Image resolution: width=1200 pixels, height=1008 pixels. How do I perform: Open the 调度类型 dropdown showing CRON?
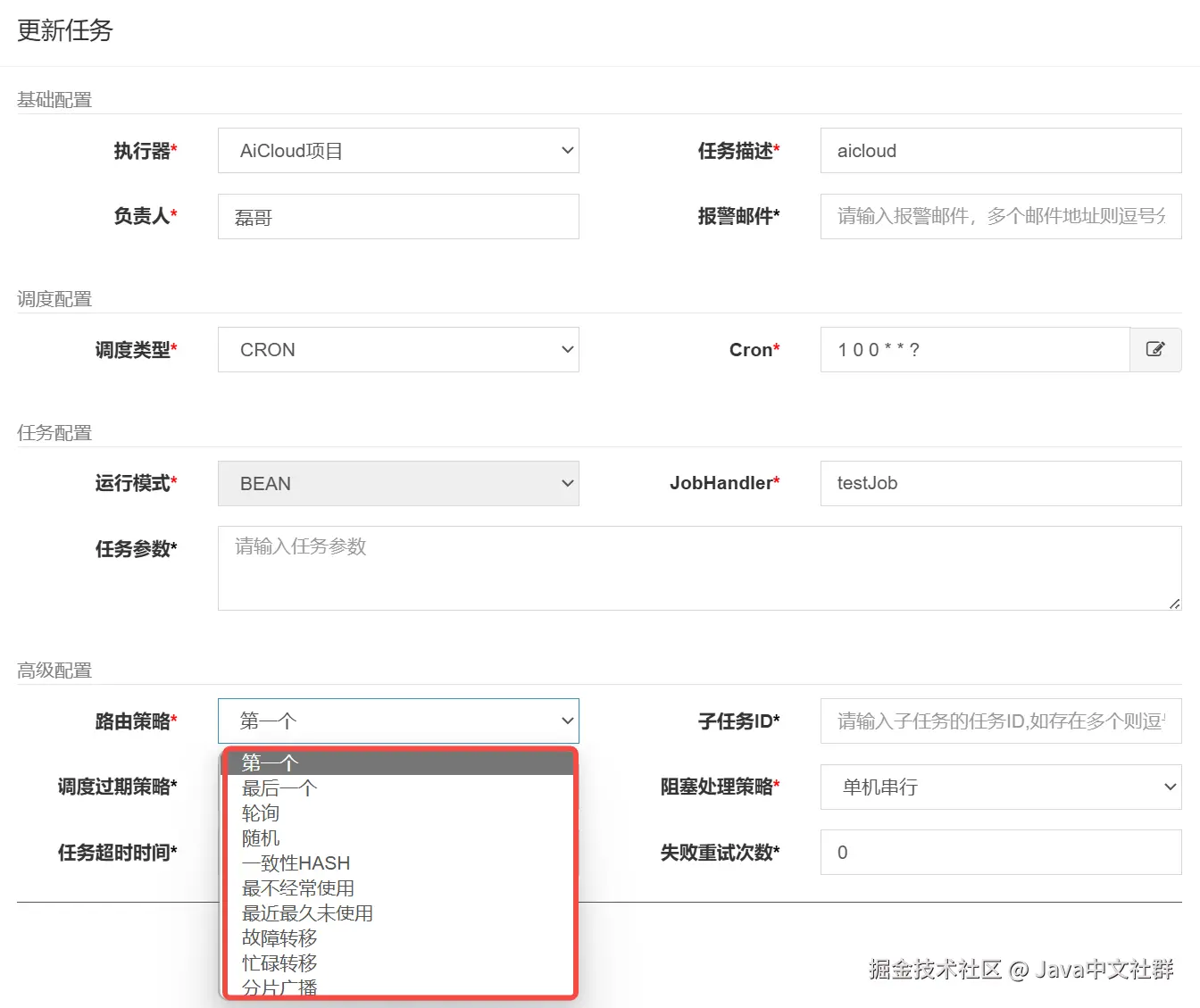click(x=398, y=350)
